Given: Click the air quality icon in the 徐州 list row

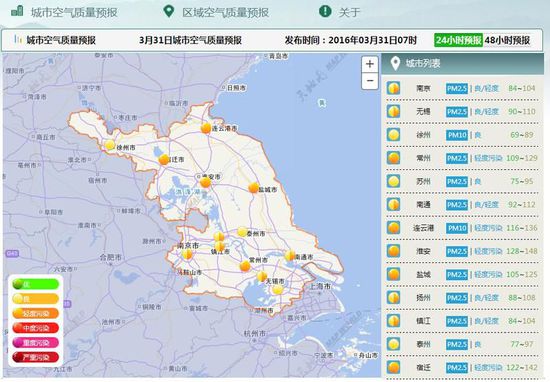Looking at the screenshot, I should [x=394, y=135].
